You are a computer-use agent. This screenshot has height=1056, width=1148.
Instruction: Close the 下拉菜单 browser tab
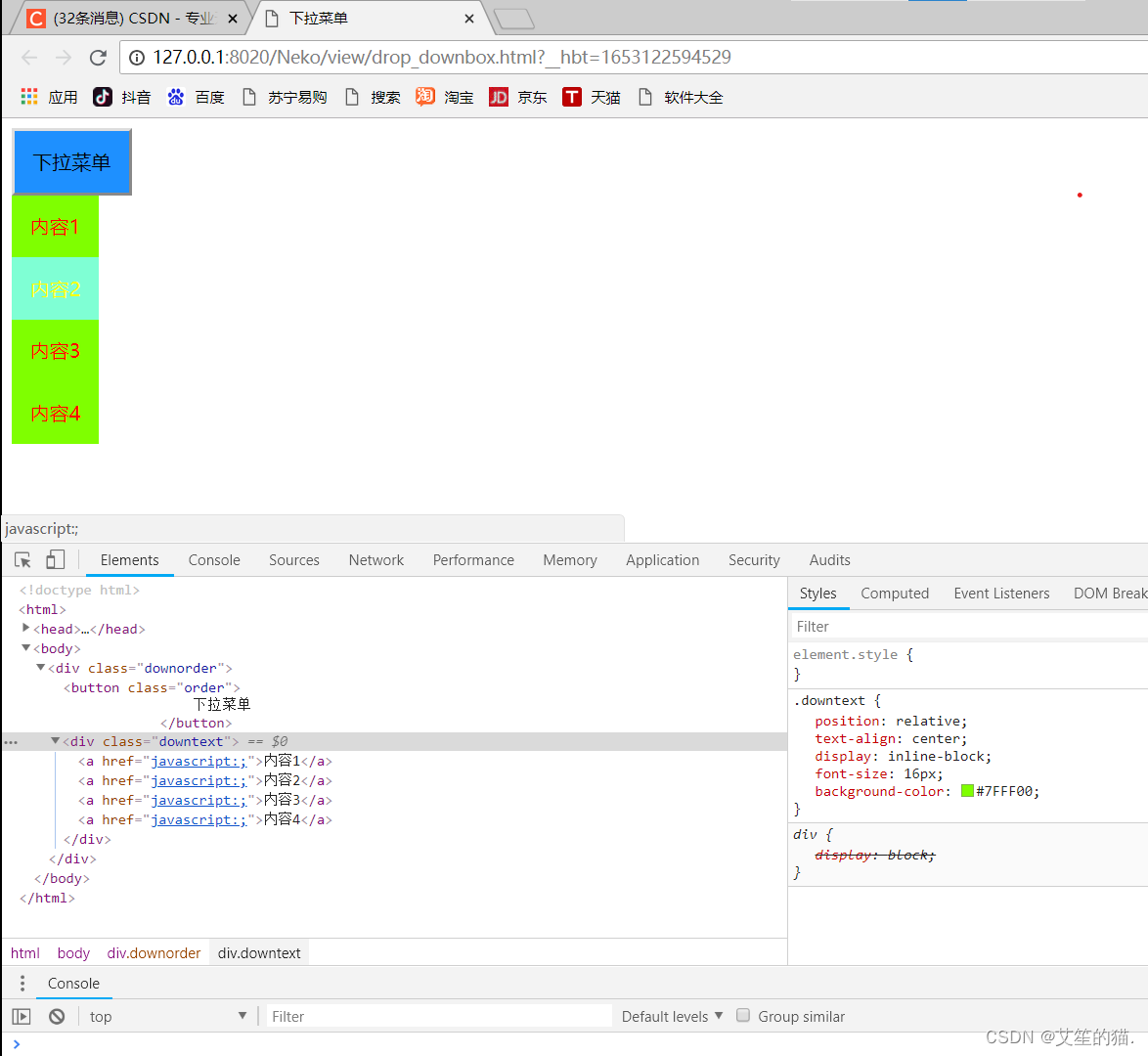469,19
